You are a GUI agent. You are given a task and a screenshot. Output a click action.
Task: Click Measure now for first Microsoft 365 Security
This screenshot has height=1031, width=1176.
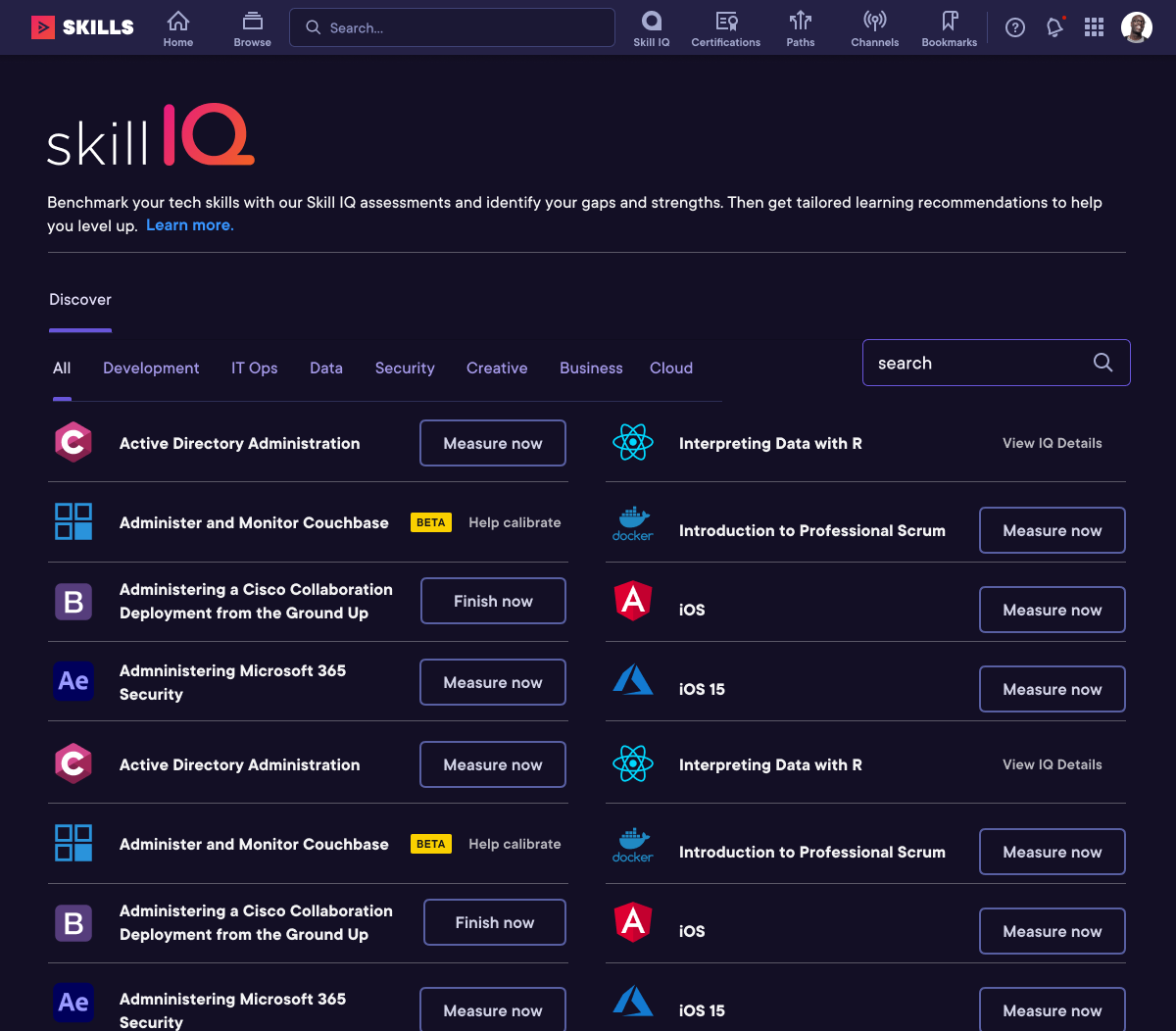coord(493,682)
